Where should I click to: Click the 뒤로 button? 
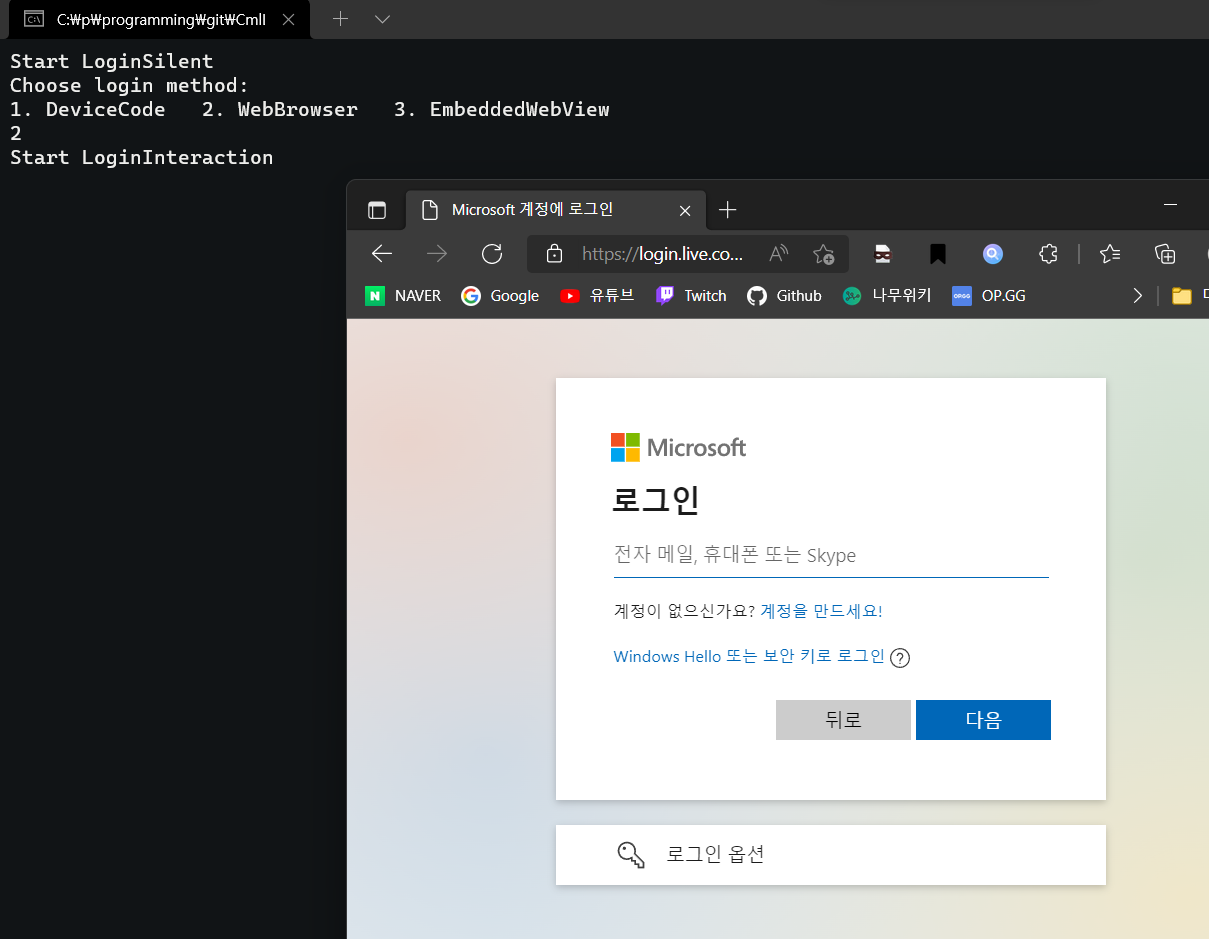(x=843, y=720)
